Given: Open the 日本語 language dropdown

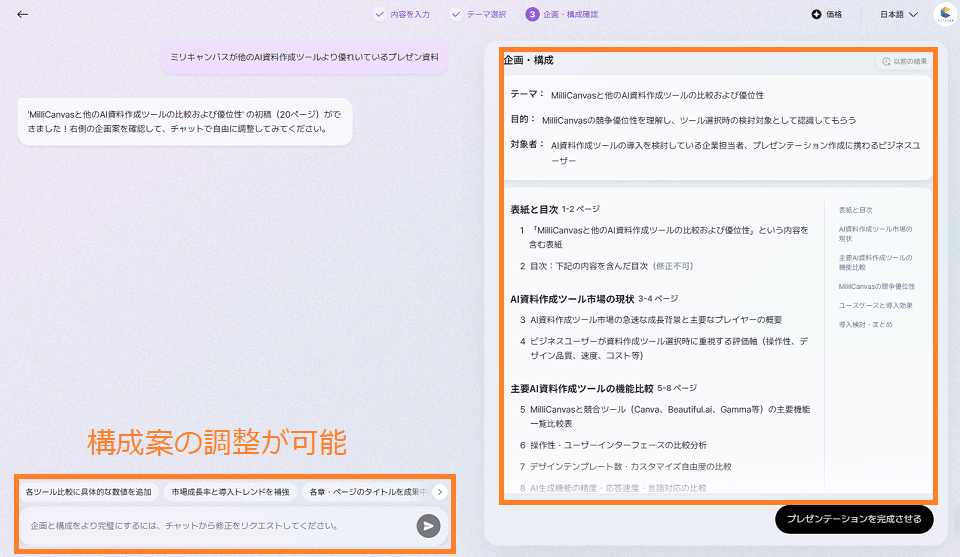Looking at the screenshot, I should tap(899, 14).
